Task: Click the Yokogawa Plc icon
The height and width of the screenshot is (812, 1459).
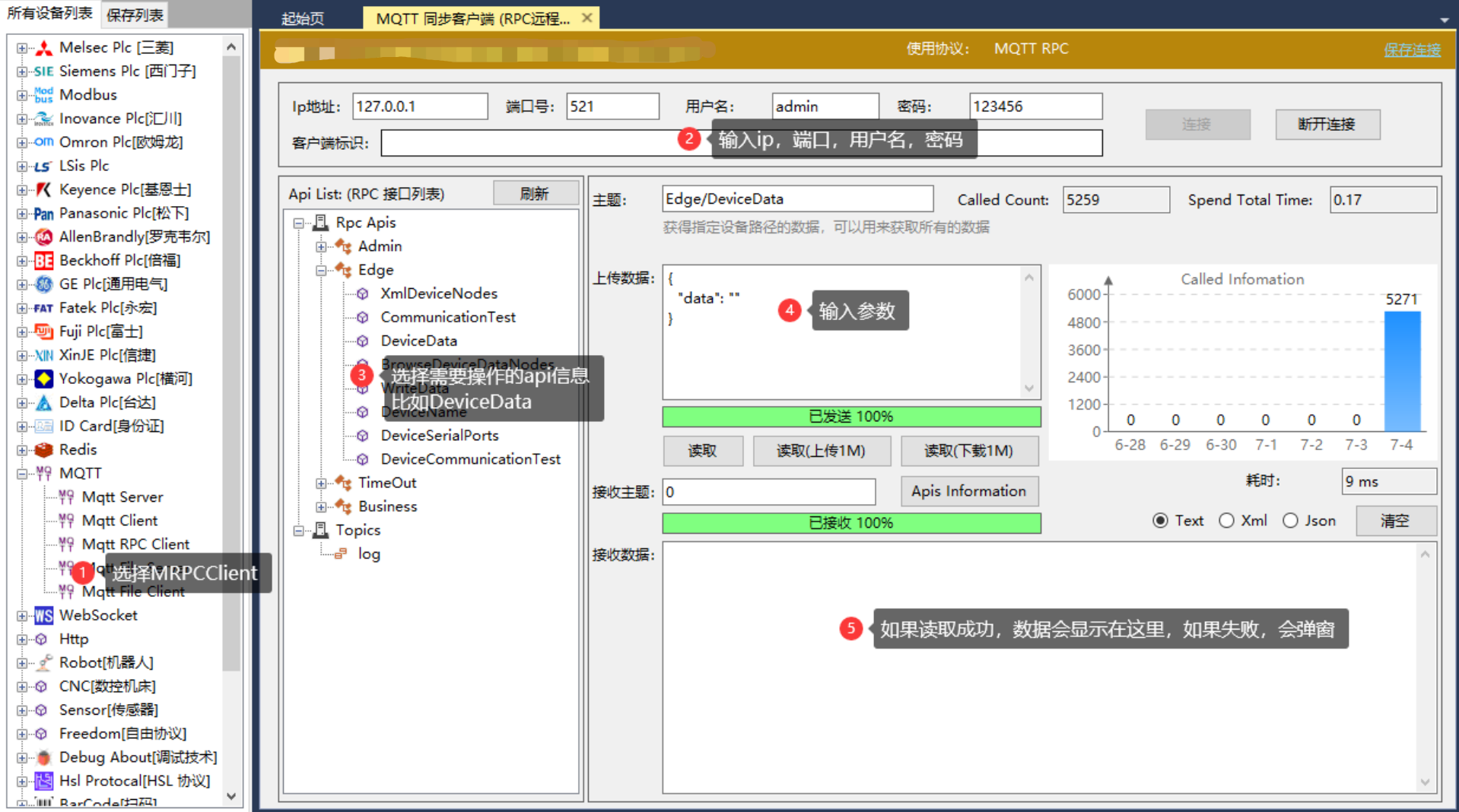Action: (x=43, y=379)
